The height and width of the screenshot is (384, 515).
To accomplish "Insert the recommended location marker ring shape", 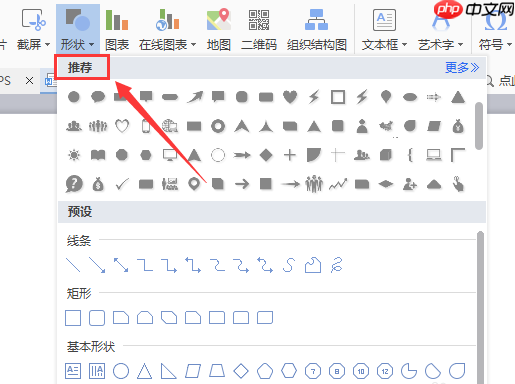I will [194, 184].
